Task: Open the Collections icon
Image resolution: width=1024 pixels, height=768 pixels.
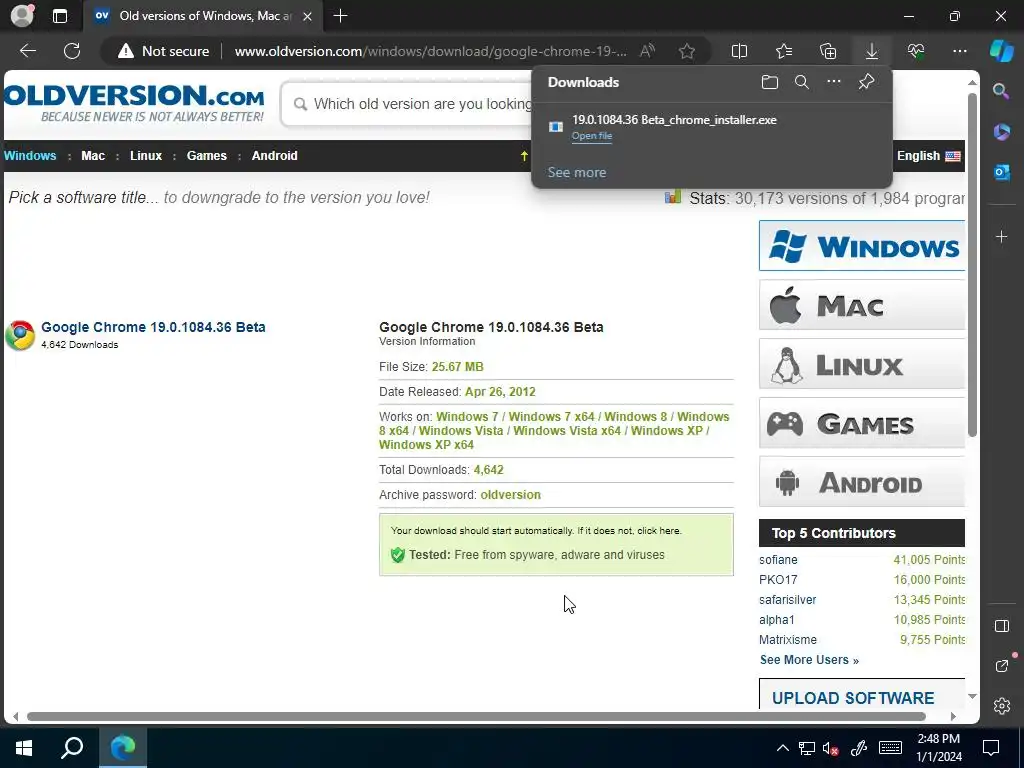Action: (827, 51)
